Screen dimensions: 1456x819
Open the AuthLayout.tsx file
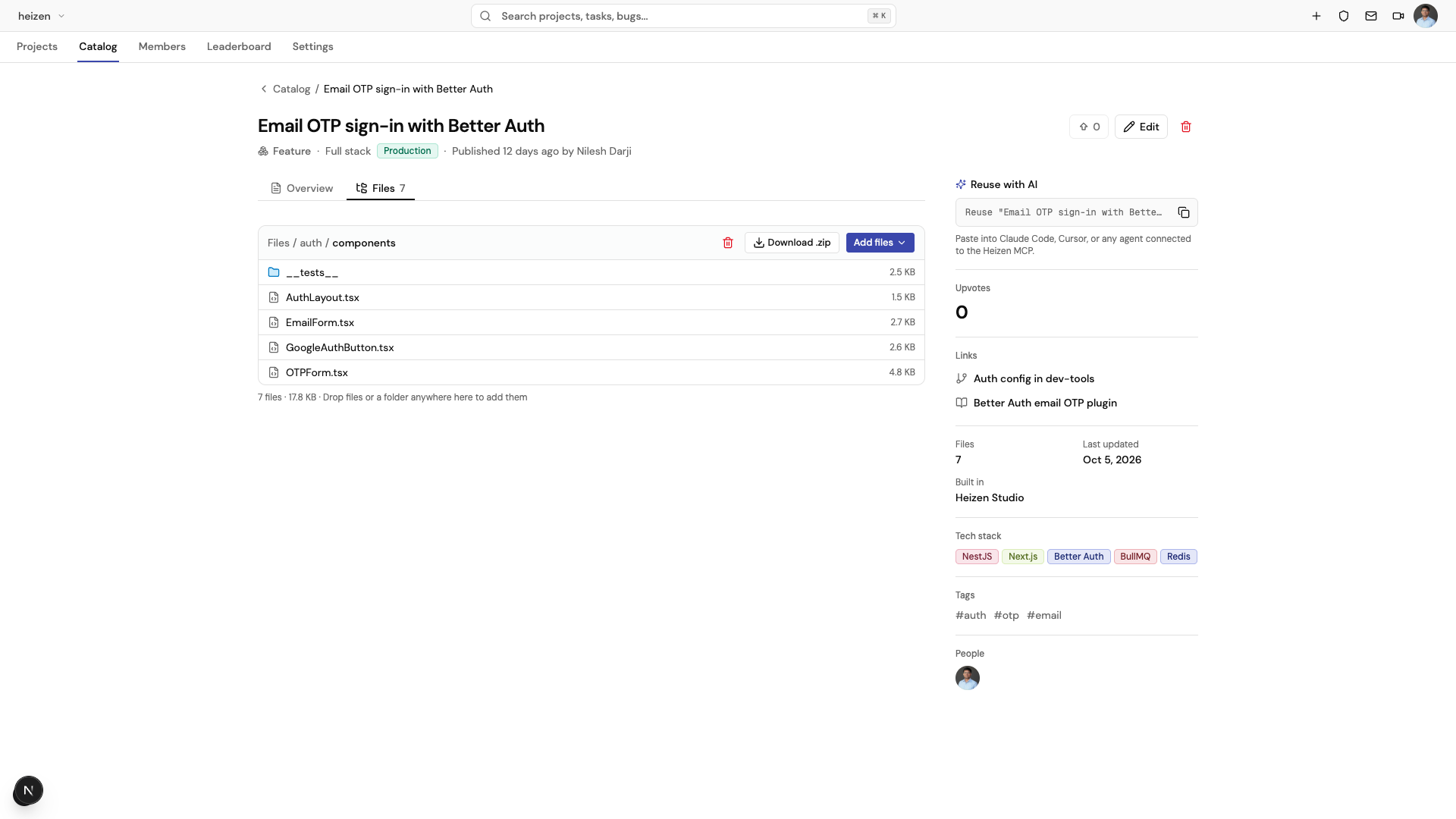coord(591,297)
